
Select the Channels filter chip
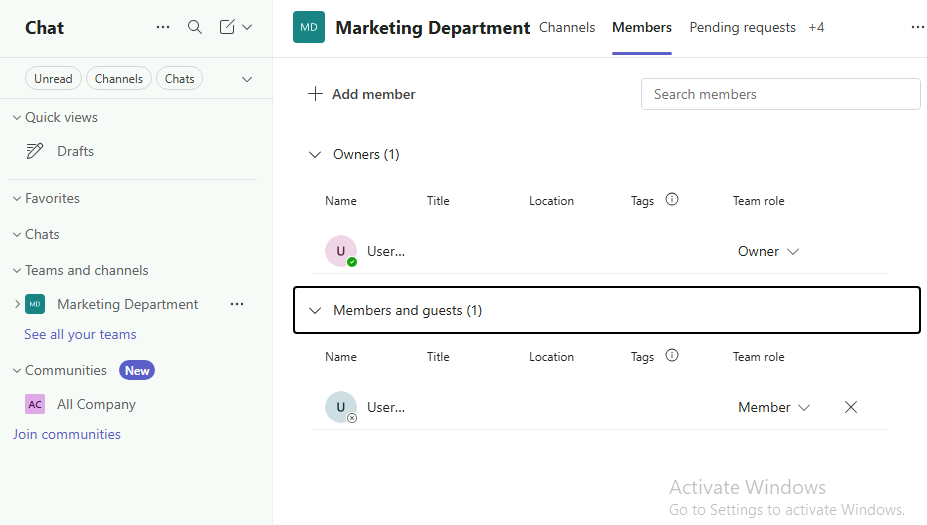click(x=119, y=79)
